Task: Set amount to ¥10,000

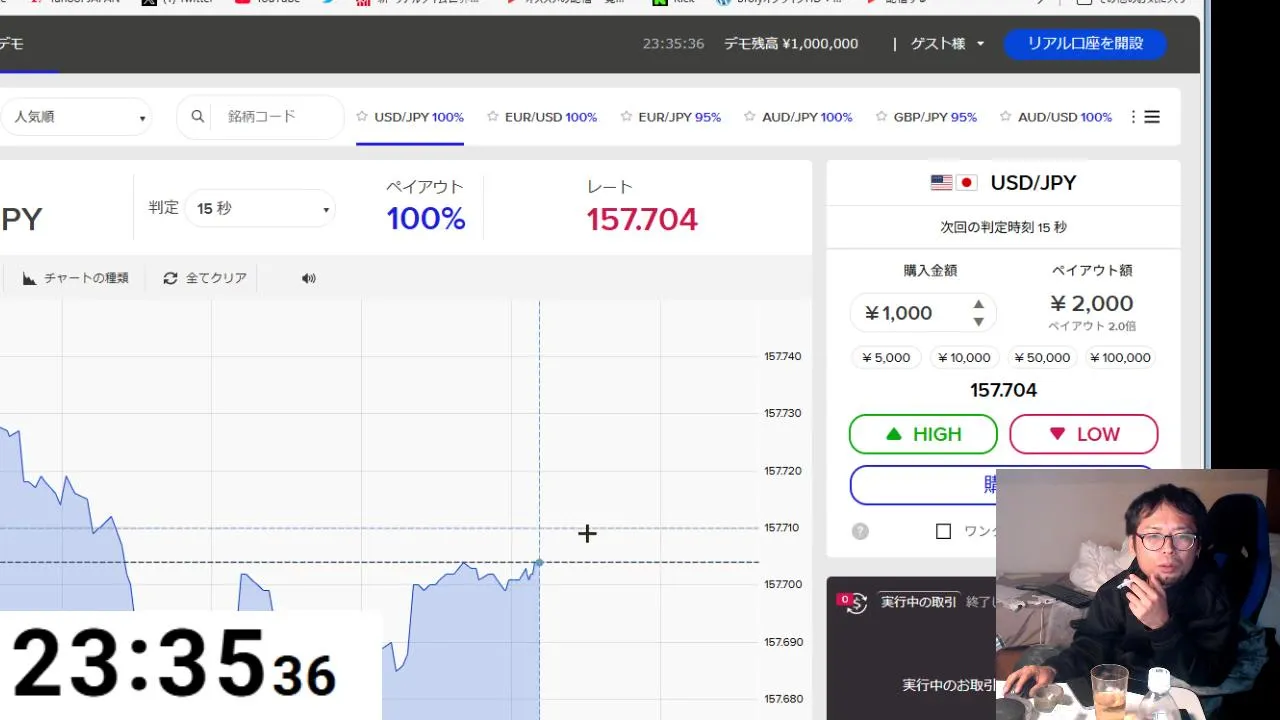Action: coord(964,357)
